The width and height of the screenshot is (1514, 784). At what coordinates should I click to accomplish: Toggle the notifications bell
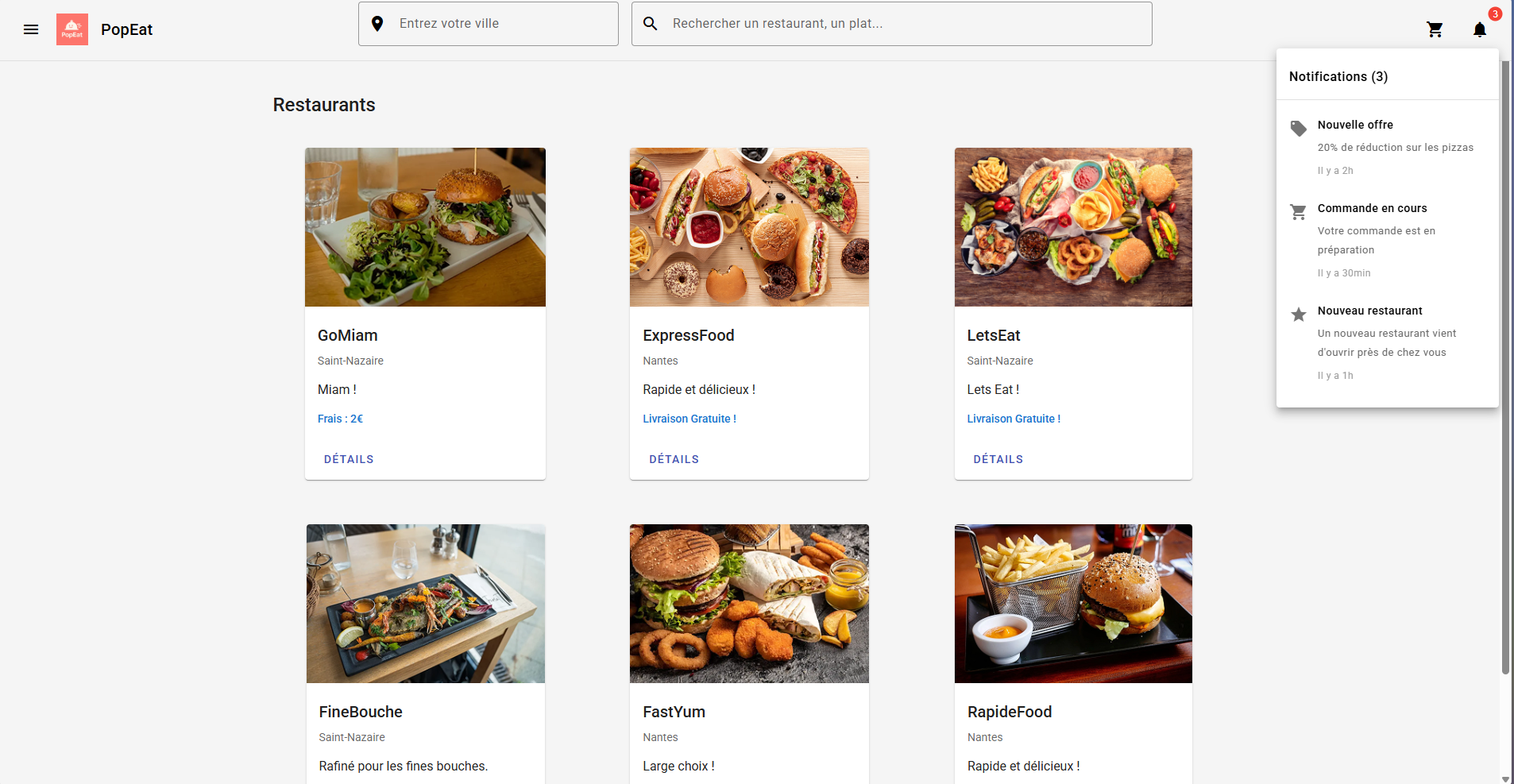pos(1479,29)
